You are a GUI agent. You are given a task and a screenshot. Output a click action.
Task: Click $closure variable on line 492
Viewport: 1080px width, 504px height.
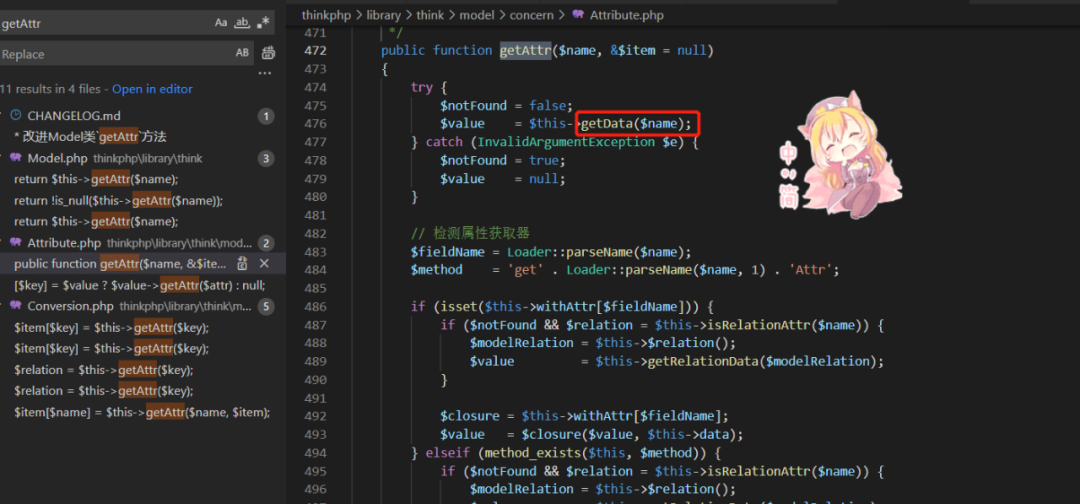point(469,416)
